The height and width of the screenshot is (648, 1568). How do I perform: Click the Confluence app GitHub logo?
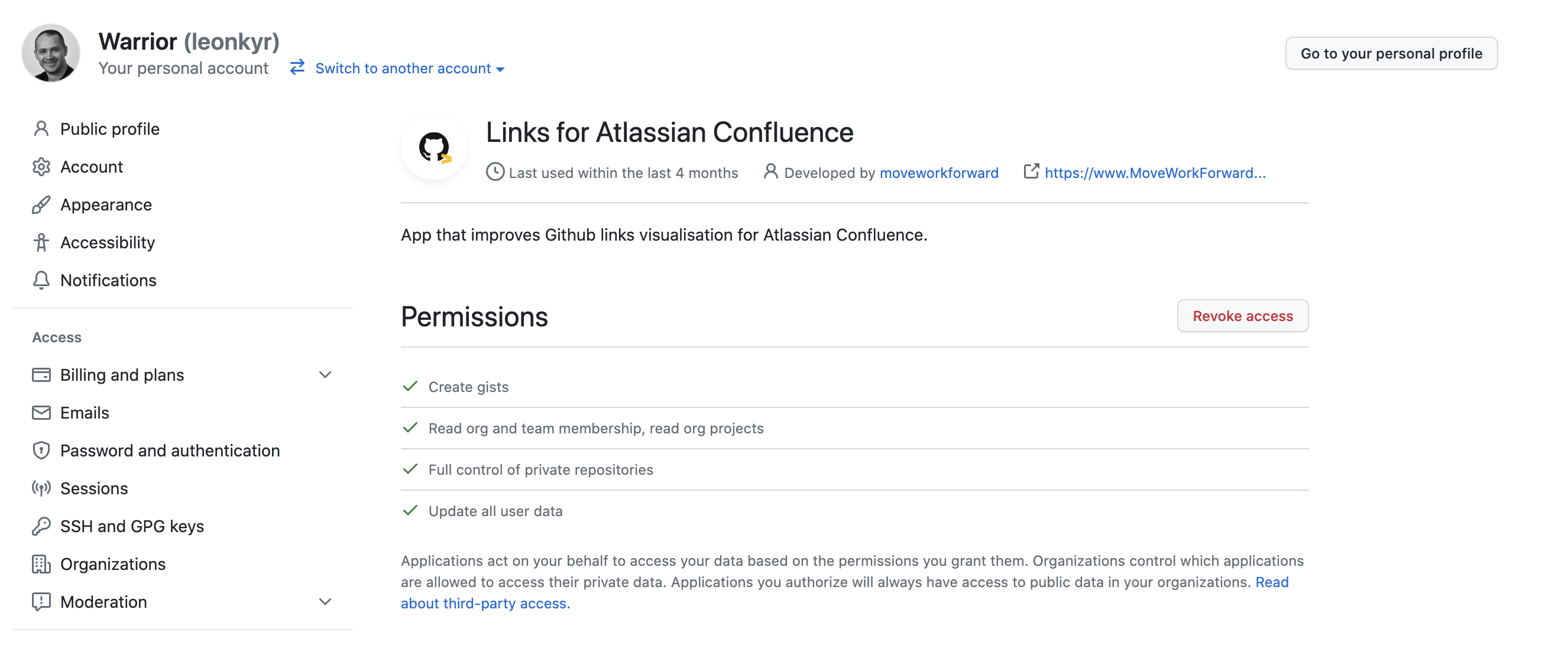[x=434, y=147]
